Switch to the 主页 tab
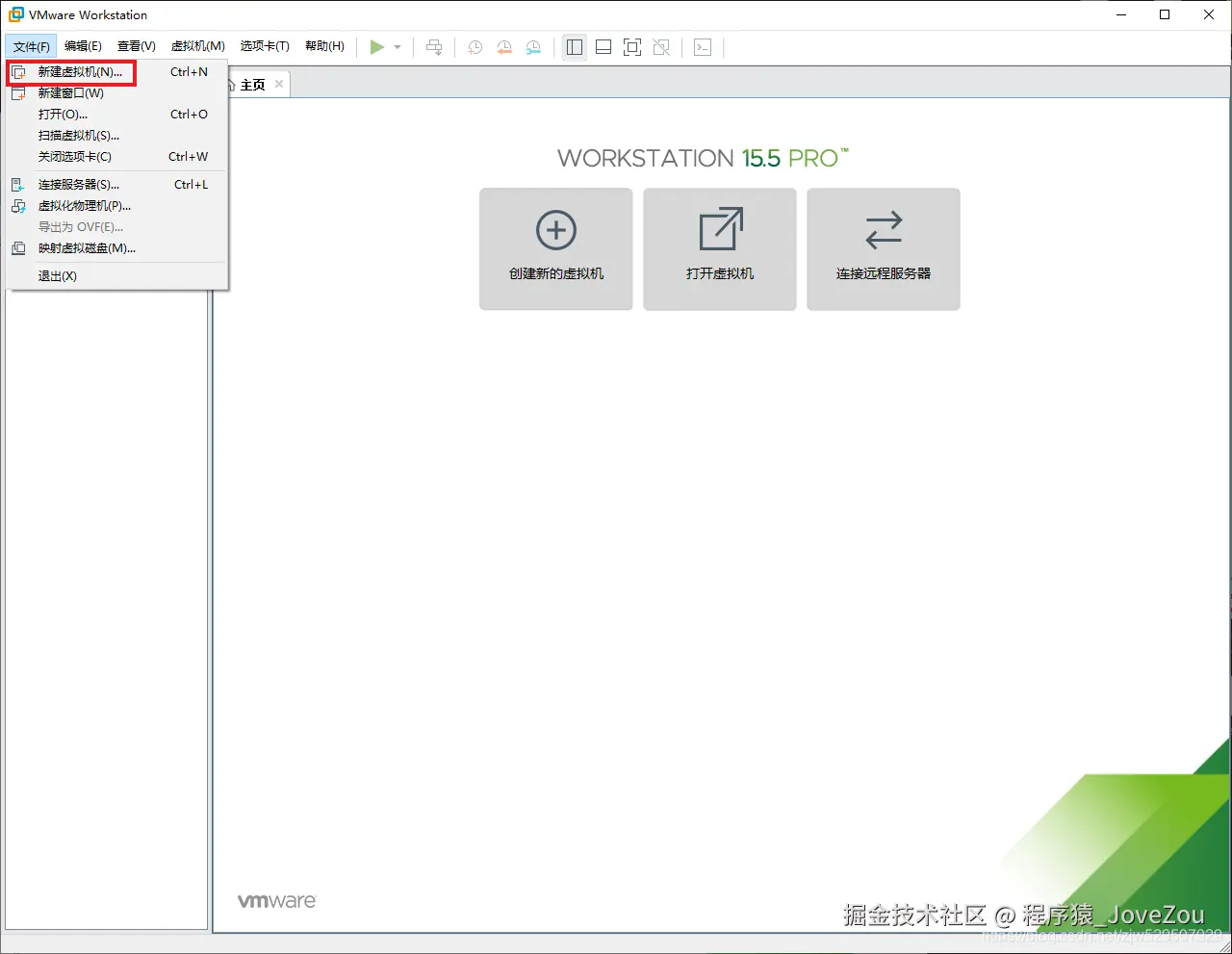 click(252, 84)
